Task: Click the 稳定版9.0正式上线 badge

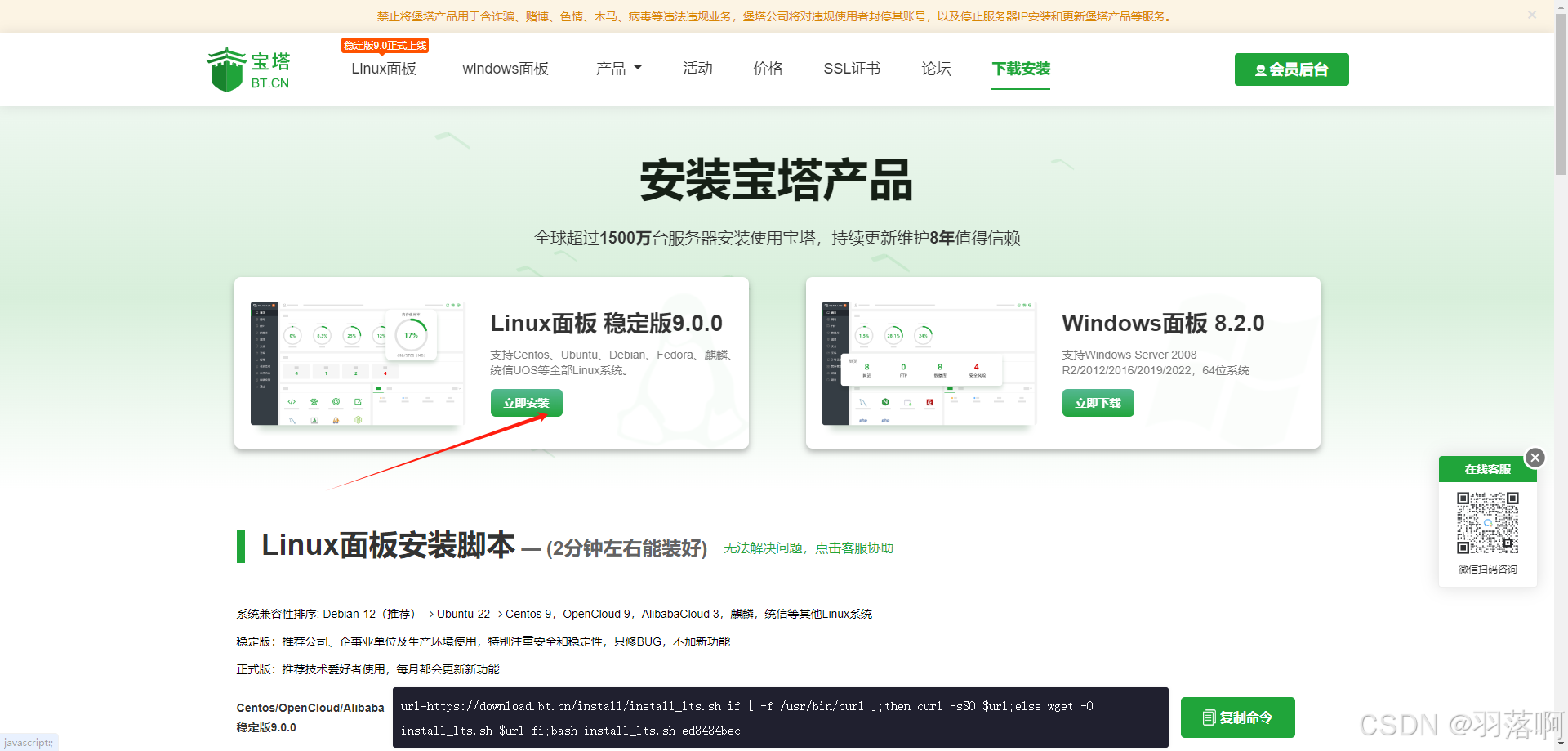Action: [385, 45]
